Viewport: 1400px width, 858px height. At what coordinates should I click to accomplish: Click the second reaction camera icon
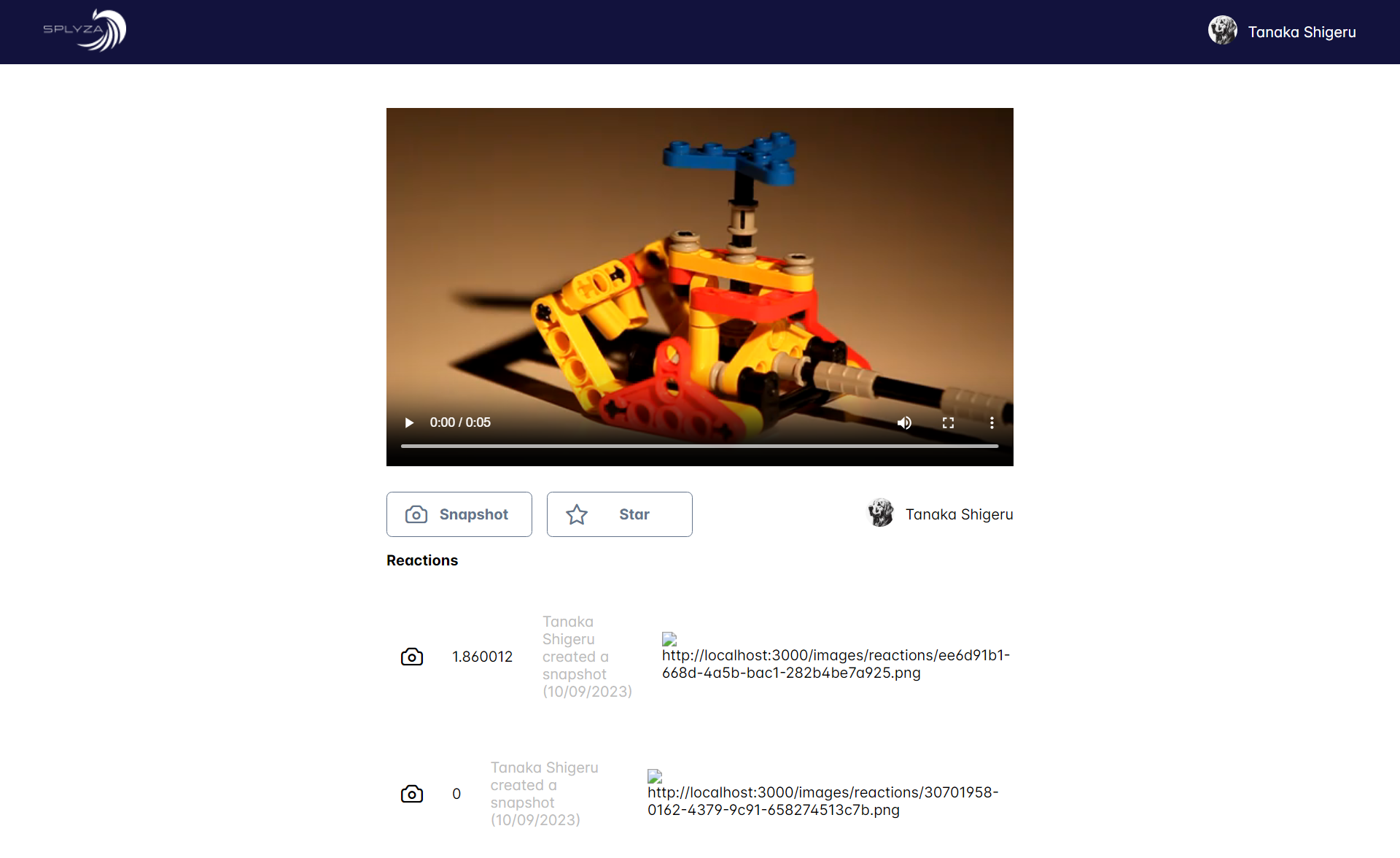point(411,793)
